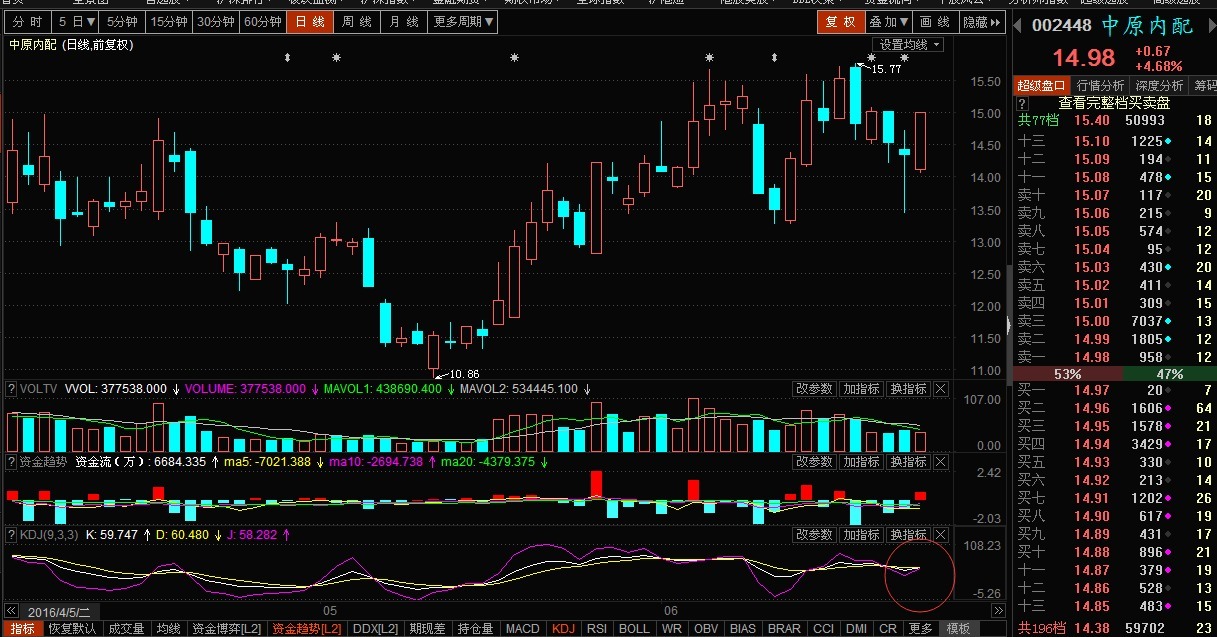This screenshot has height=637, width=1217.
Task: Open the 叠加 overlay dropdown
Action: coord(889,22)
